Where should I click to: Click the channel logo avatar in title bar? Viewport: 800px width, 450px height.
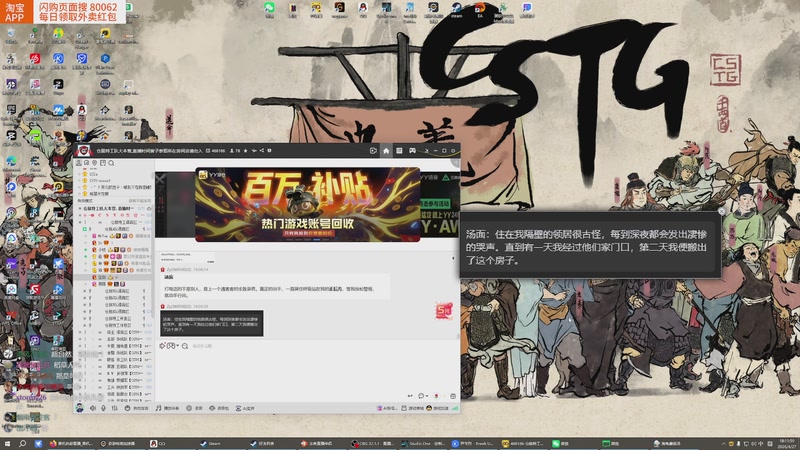click(84, 151)
